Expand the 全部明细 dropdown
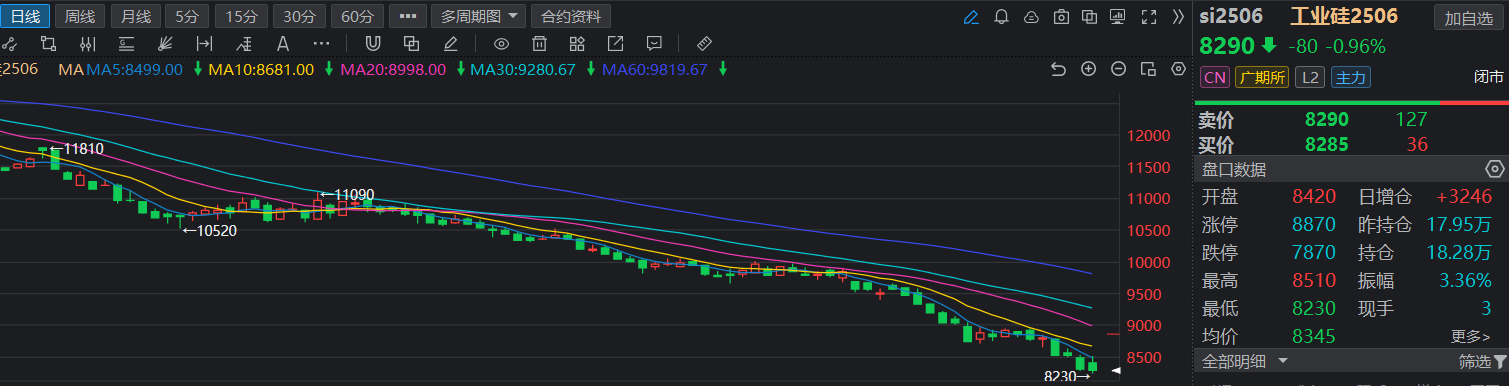The image size is (1509, 386). click(x=1245, y=361)
